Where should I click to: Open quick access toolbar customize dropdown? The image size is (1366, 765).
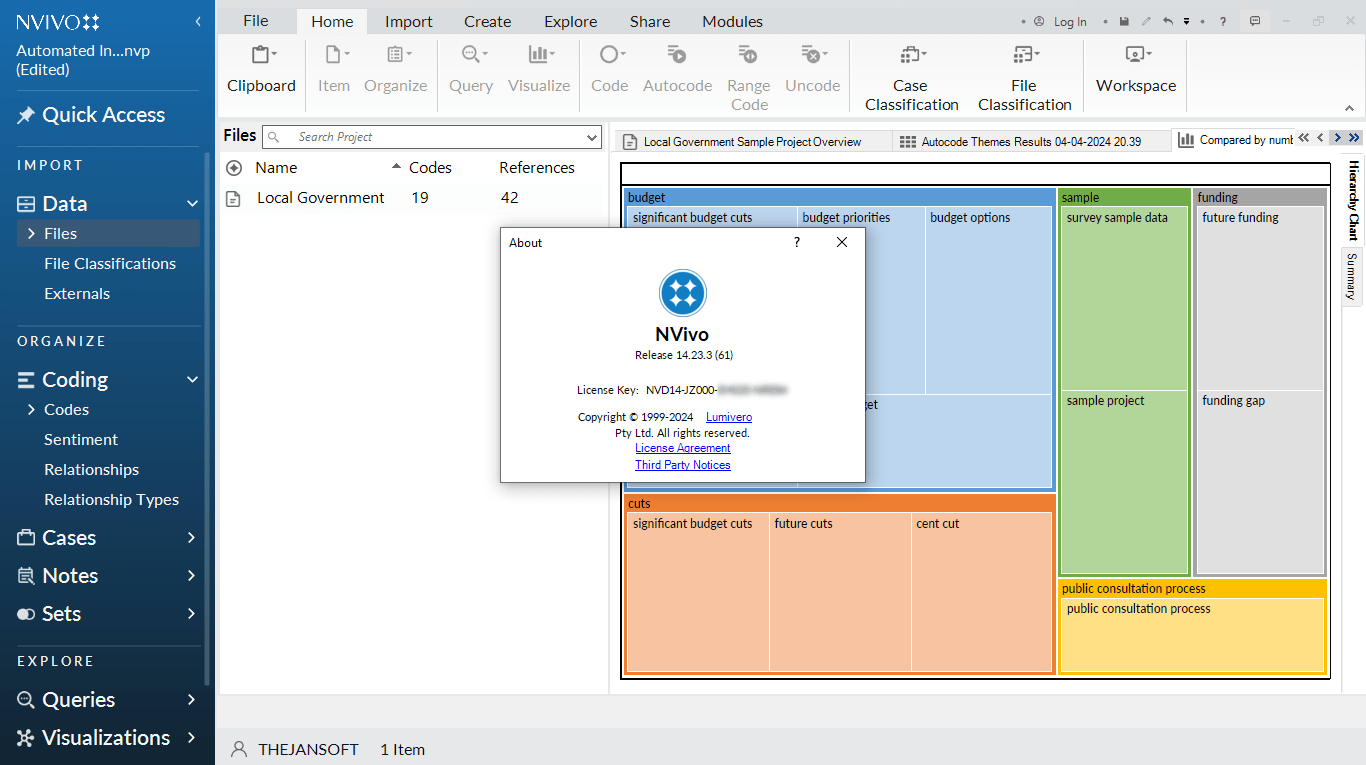point(1186,21)
